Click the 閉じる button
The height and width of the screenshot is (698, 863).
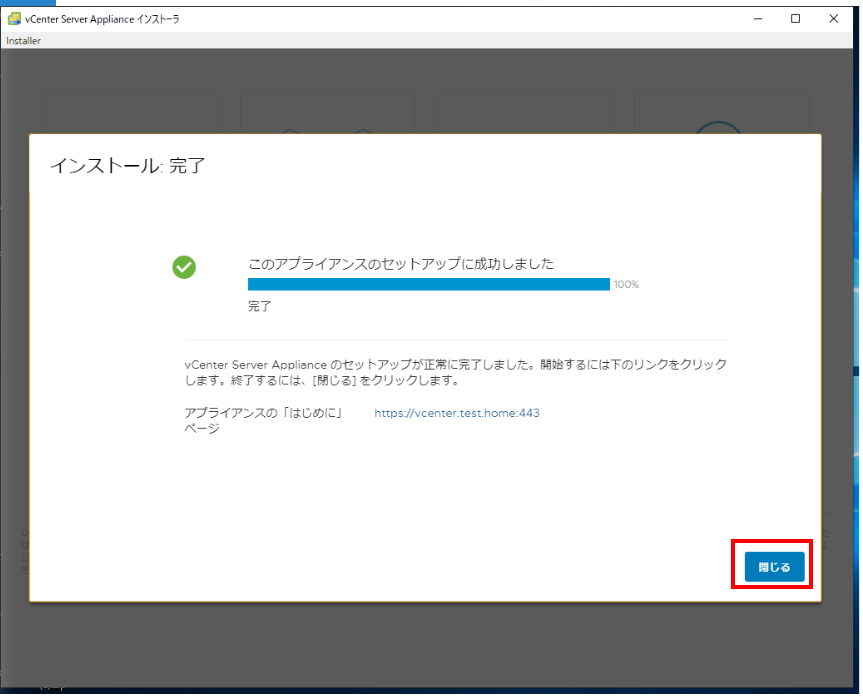tap(774, 566)
